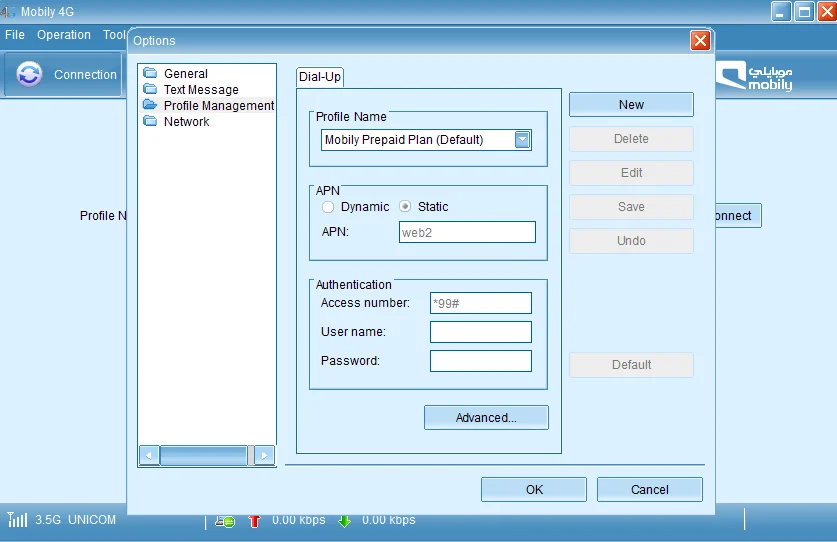Click the Connect button in main window
Screen dimensions: 837x542
point(738,216)
